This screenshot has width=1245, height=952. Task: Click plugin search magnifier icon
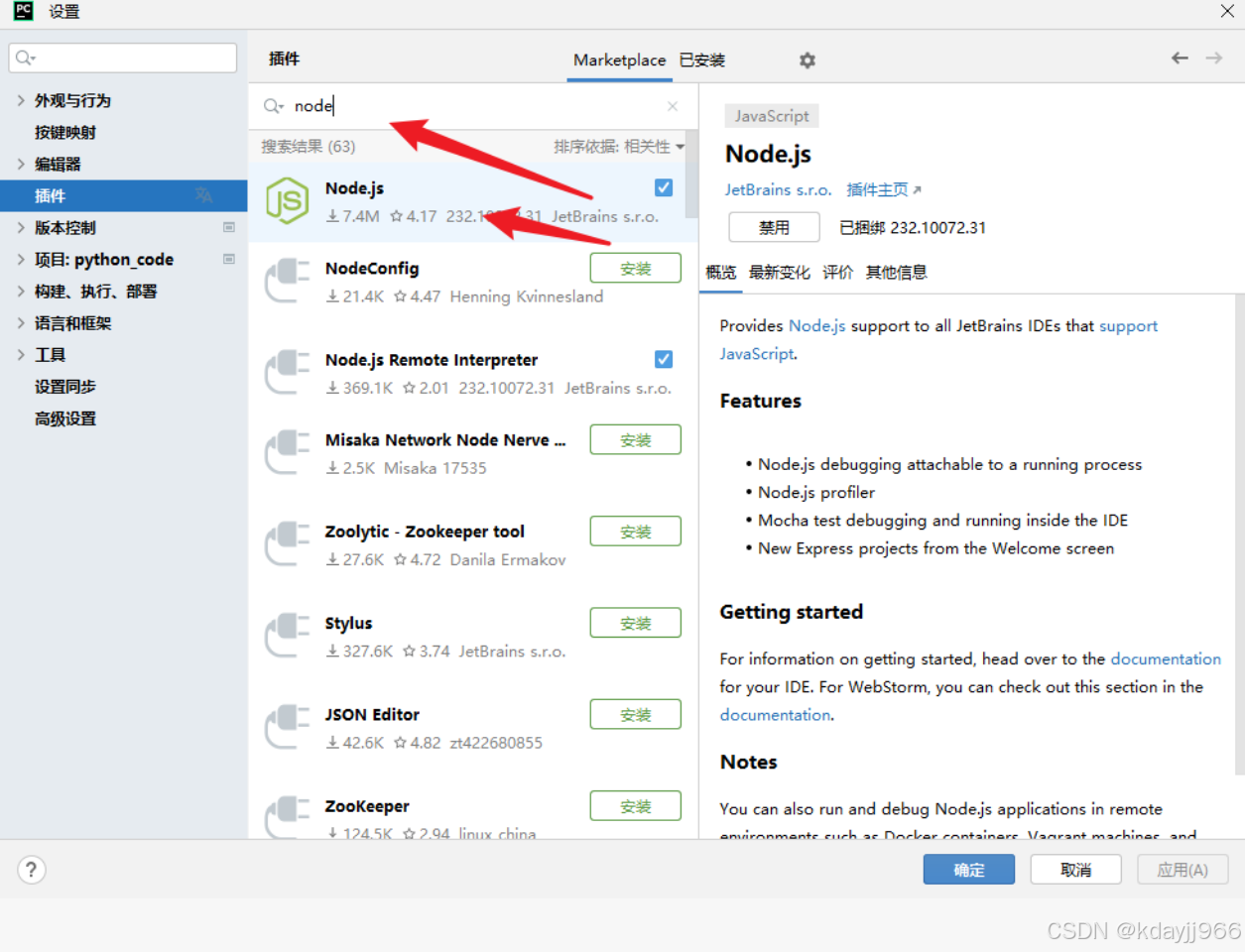(x=273, y=106)
